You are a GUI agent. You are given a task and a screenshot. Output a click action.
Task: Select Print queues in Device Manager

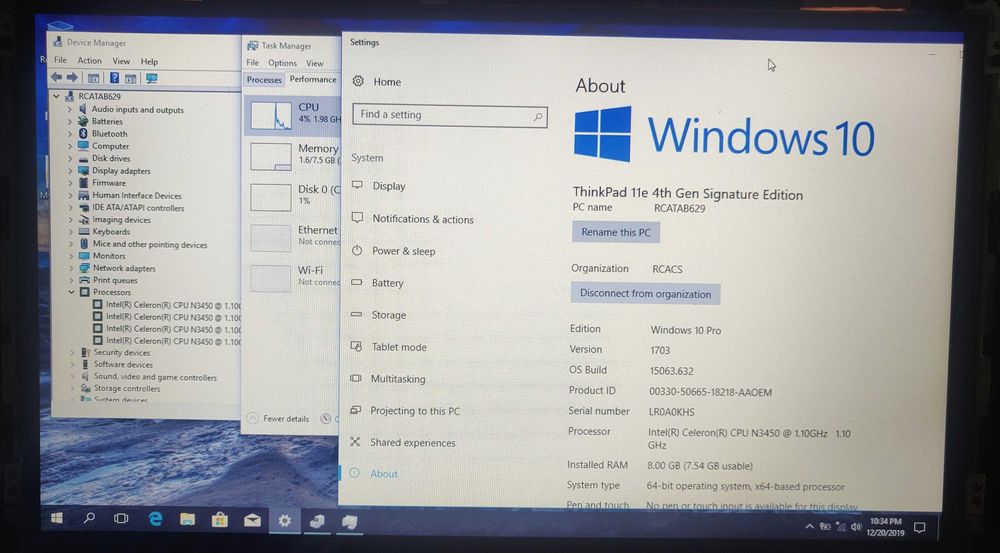115,280
